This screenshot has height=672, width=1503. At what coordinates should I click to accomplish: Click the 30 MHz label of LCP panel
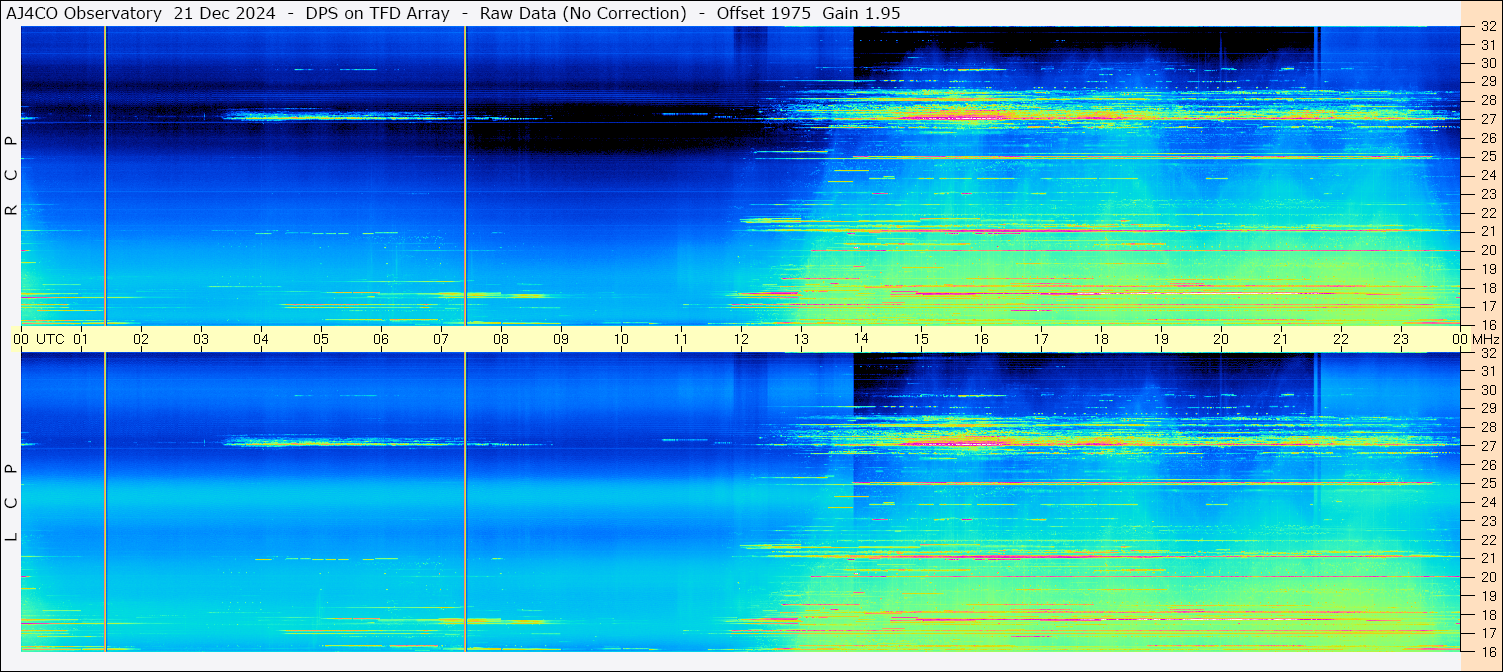[1487, 390]
